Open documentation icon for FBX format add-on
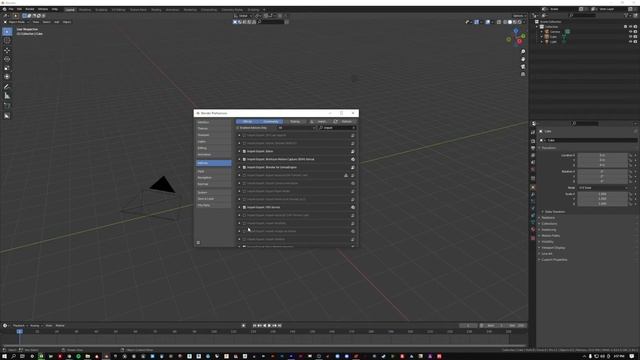This screenshot has width=640, height=360. [353, 207]
